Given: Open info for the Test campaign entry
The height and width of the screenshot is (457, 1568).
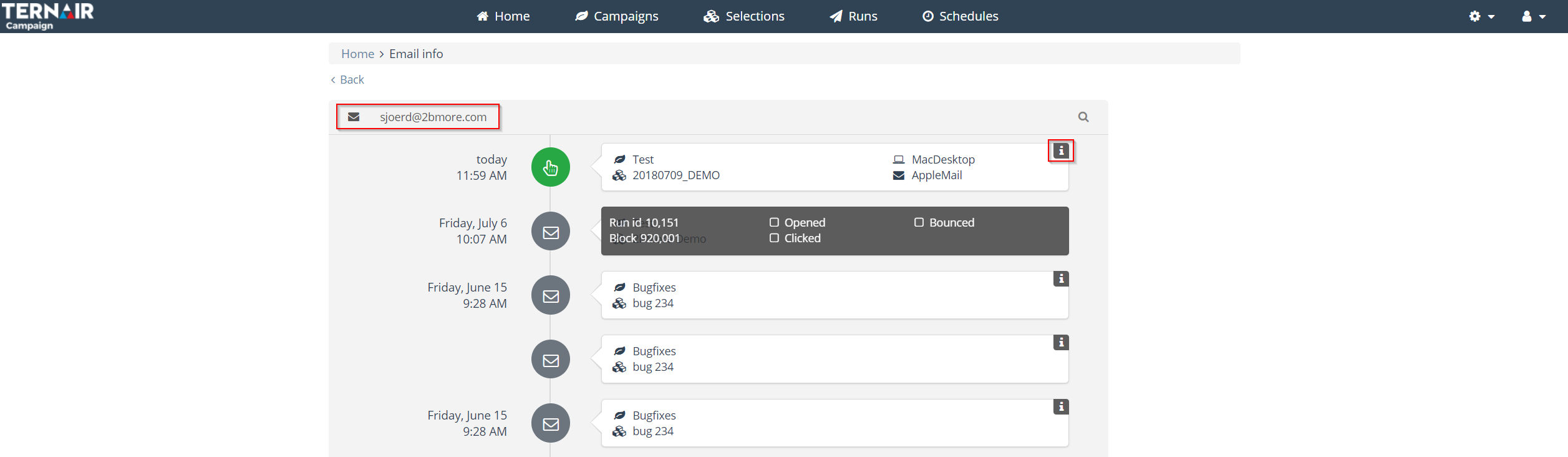Looking at the screenshot, I should 1060,150.
